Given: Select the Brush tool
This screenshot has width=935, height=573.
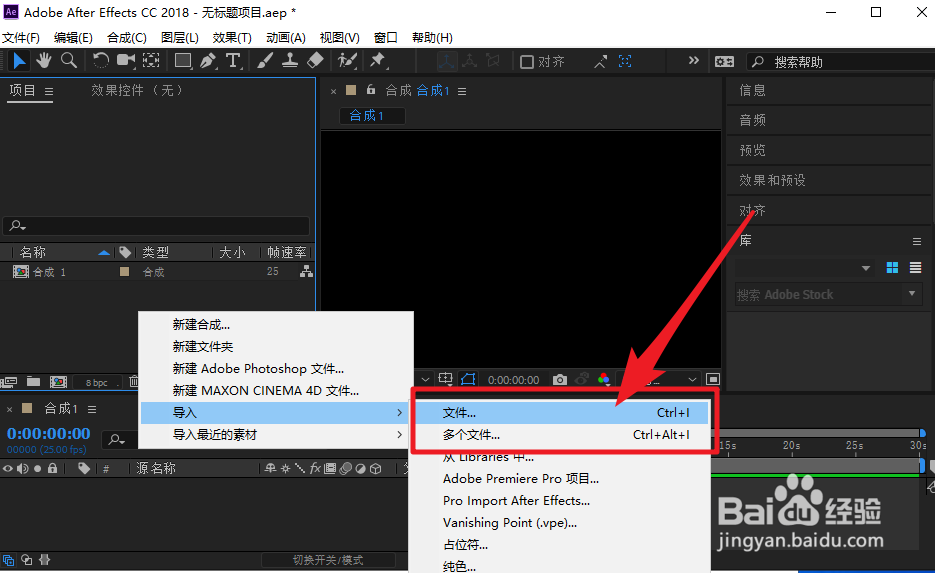Looking at the screenshot, I should pos(265,61).
